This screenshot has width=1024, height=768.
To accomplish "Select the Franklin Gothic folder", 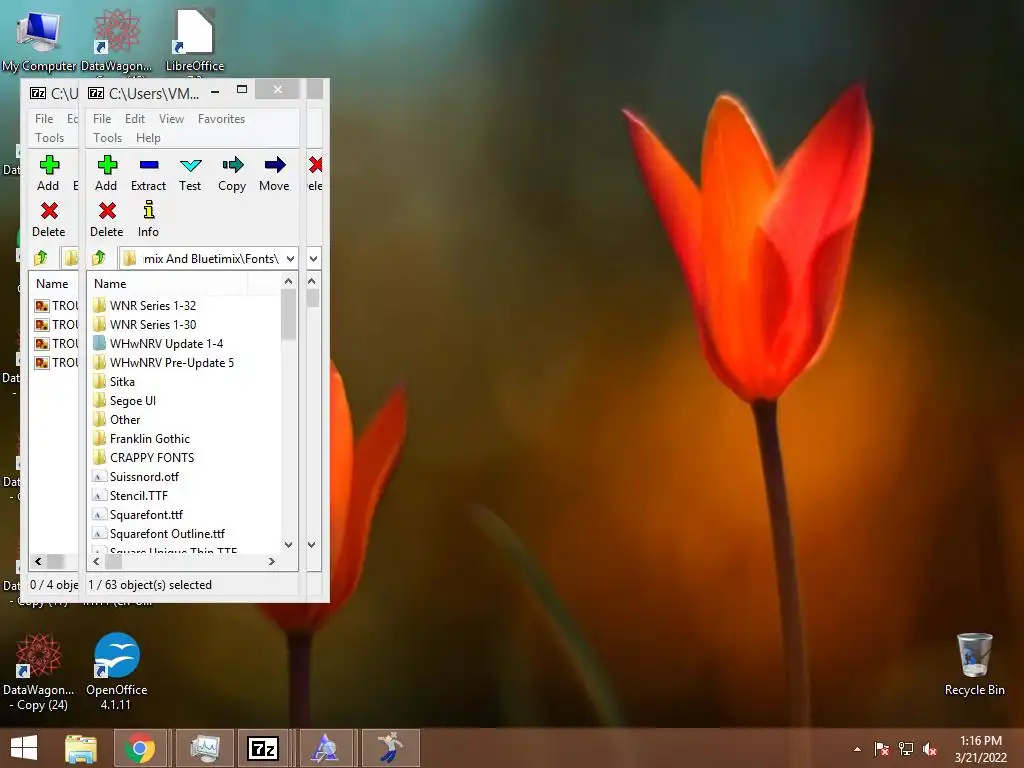I will [150, 438].
